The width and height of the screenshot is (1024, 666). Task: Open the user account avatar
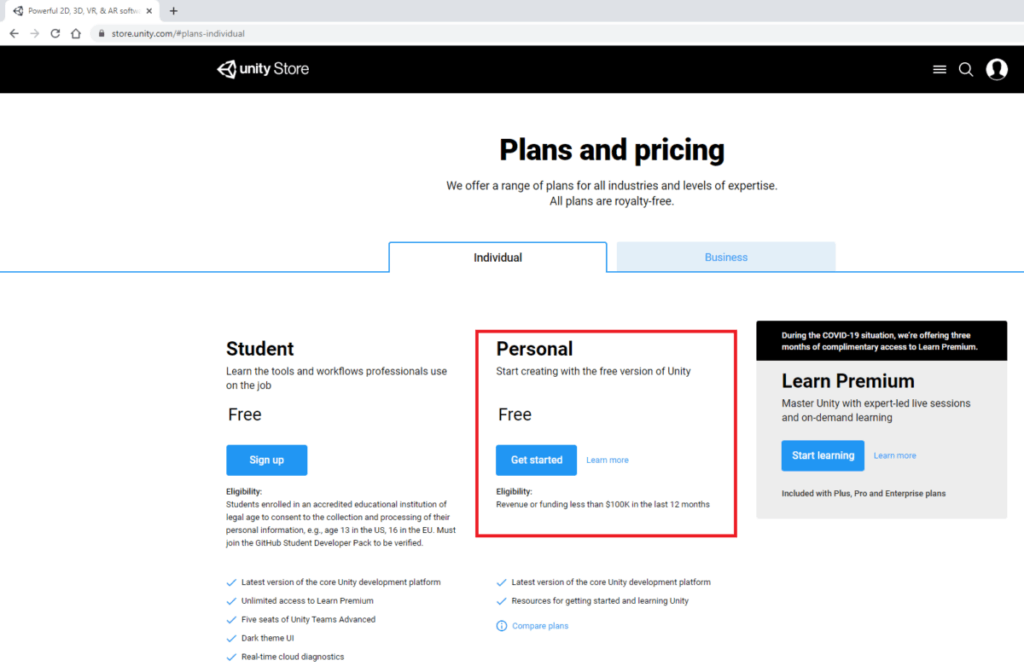[996, 69]
